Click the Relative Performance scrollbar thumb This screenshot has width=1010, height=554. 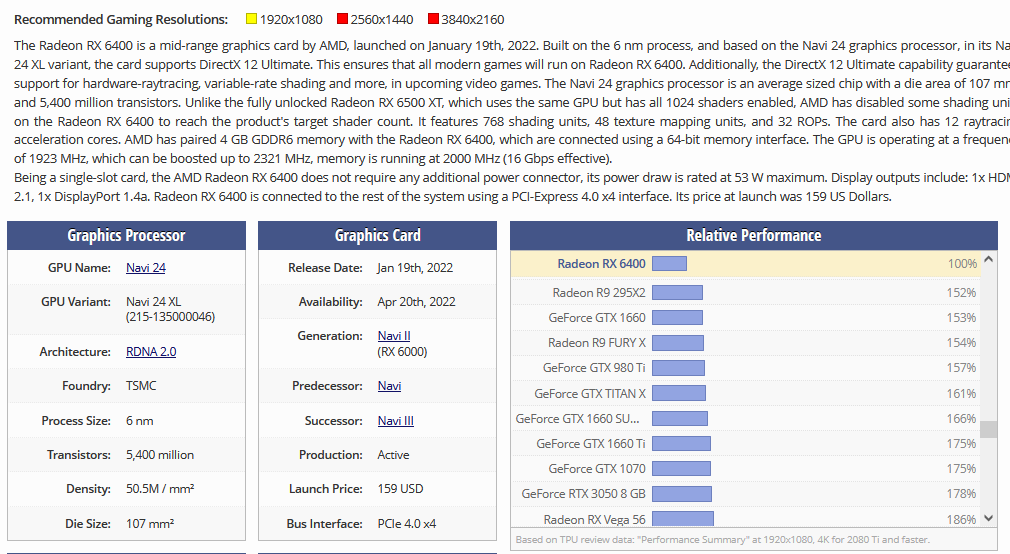(x=989, y=430)
